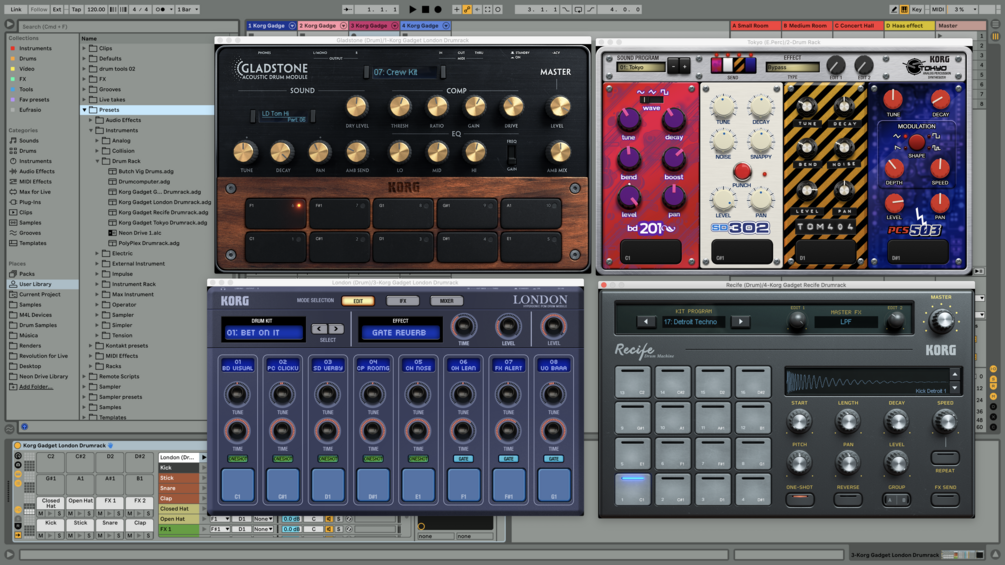Click the Tokyo sound program plus button

coord(684,65)
